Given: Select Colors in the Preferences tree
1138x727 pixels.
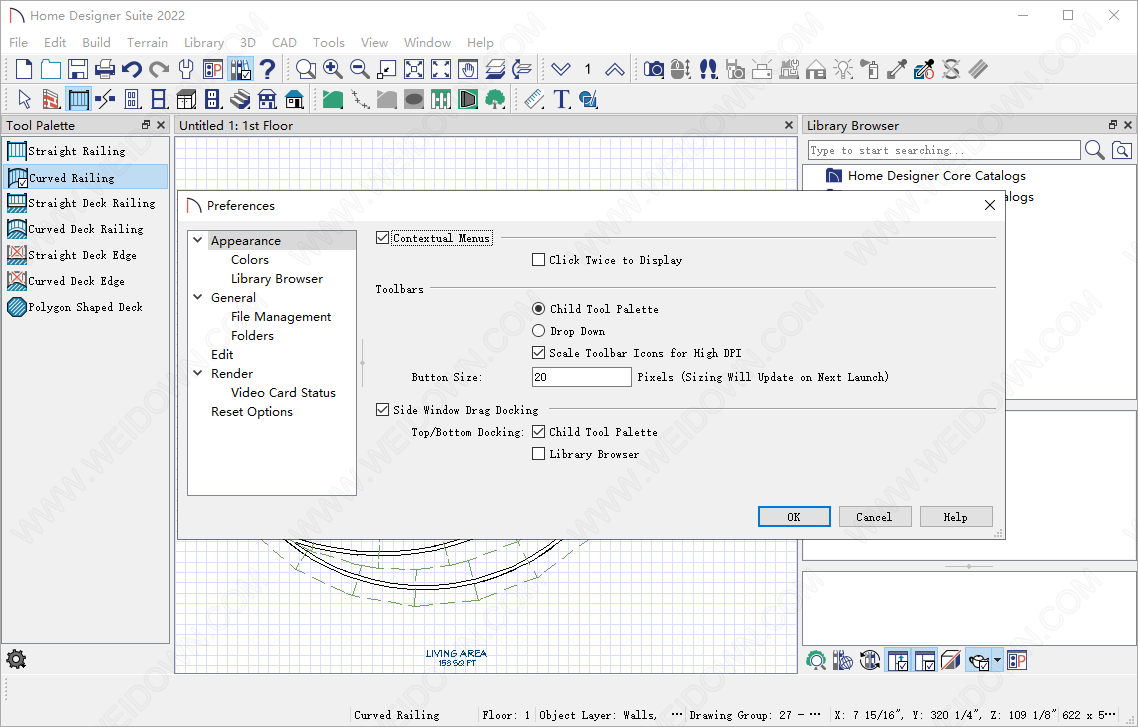Looking at the screenshot, I should click(250, 260).
